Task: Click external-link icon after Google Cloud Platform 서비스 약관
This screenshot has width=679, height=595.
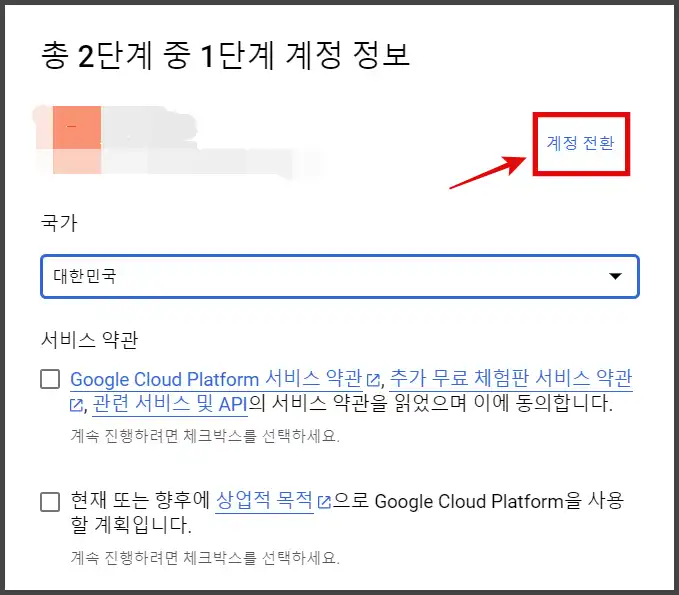Action: pyautogui.click(x=373, y=380)
